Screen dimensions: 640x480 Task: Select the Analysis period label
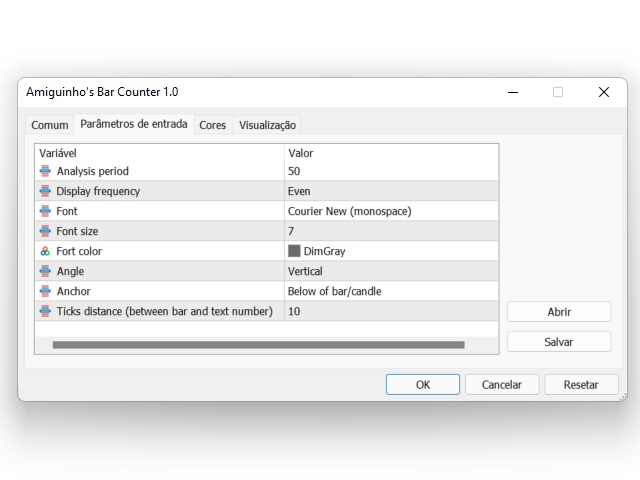[x=93, y=171]
